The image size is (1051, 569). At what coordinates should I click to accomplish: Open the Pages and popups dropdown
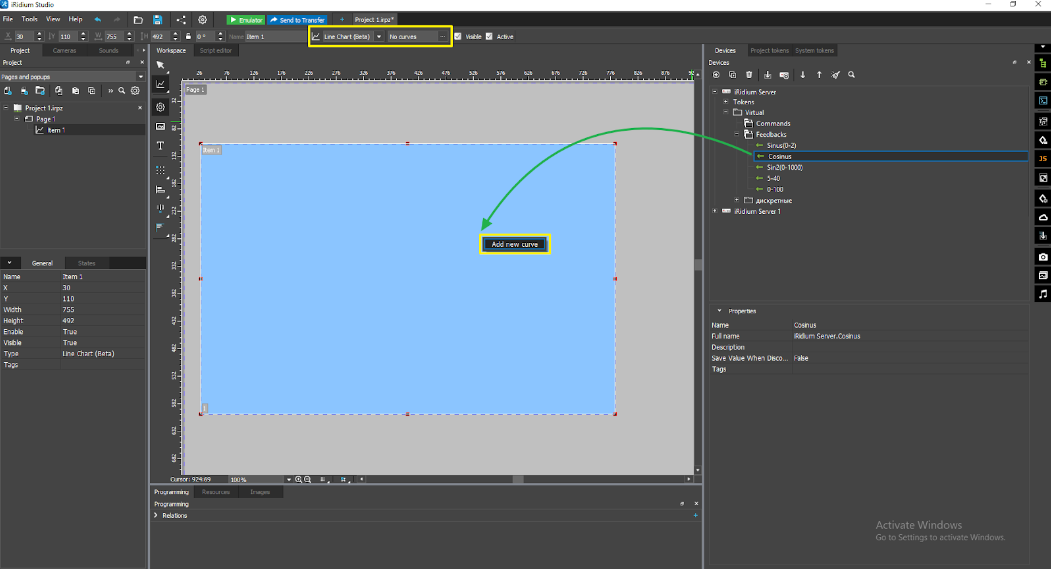[x=72, y=76]
